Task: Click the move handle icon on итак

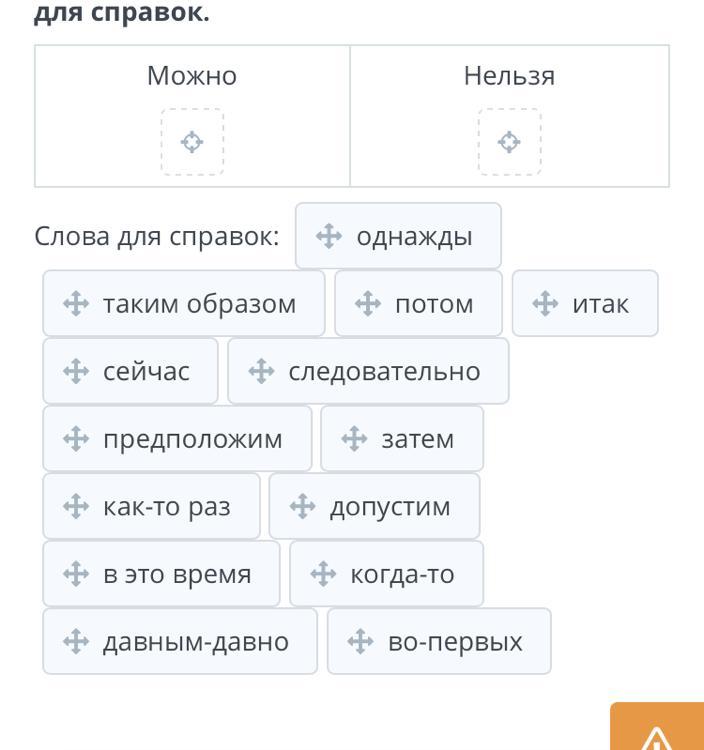Action: click(x=545, y=303)
